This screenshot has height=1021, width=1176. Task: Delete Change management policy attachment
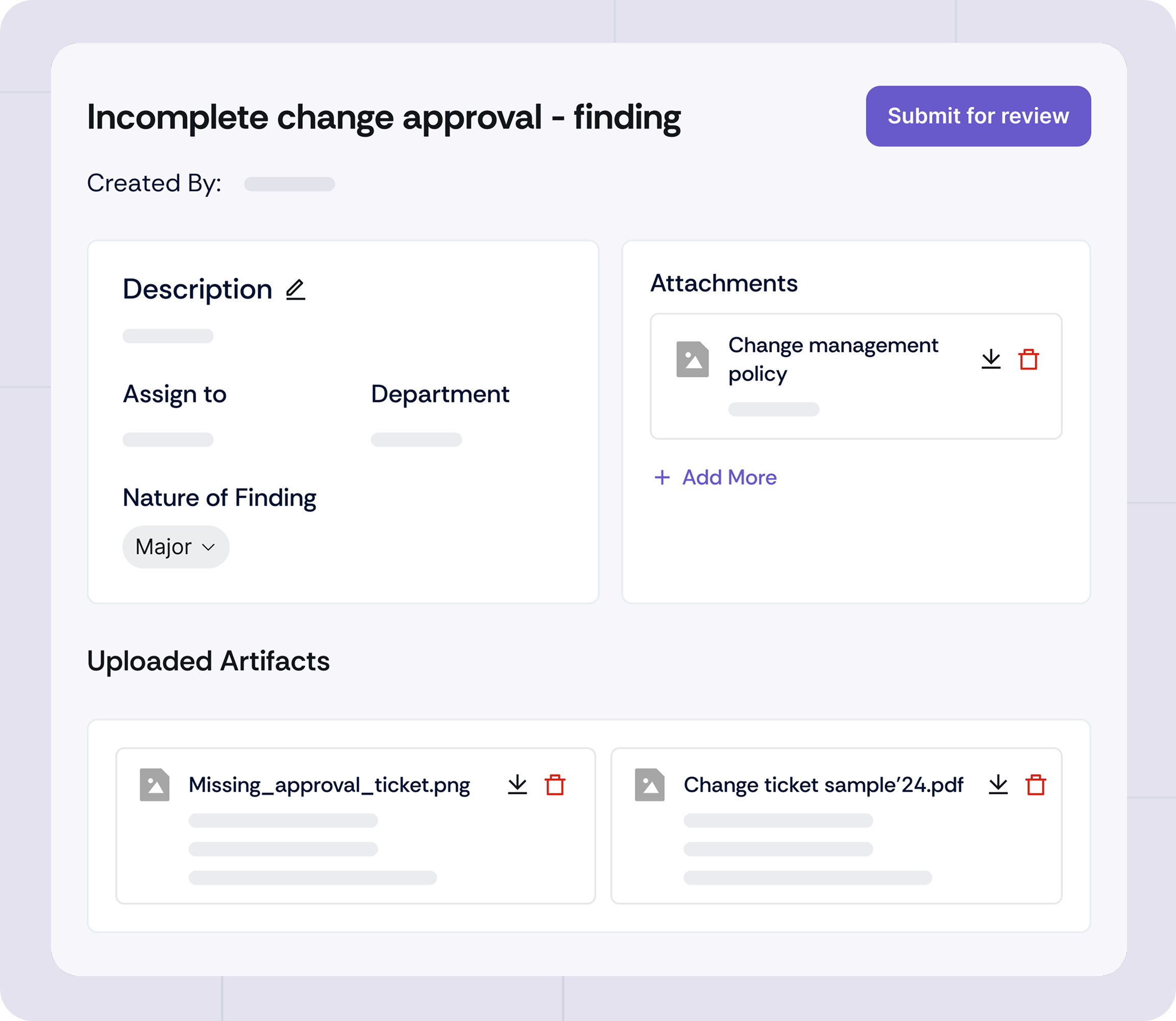tap(1028, 359)
